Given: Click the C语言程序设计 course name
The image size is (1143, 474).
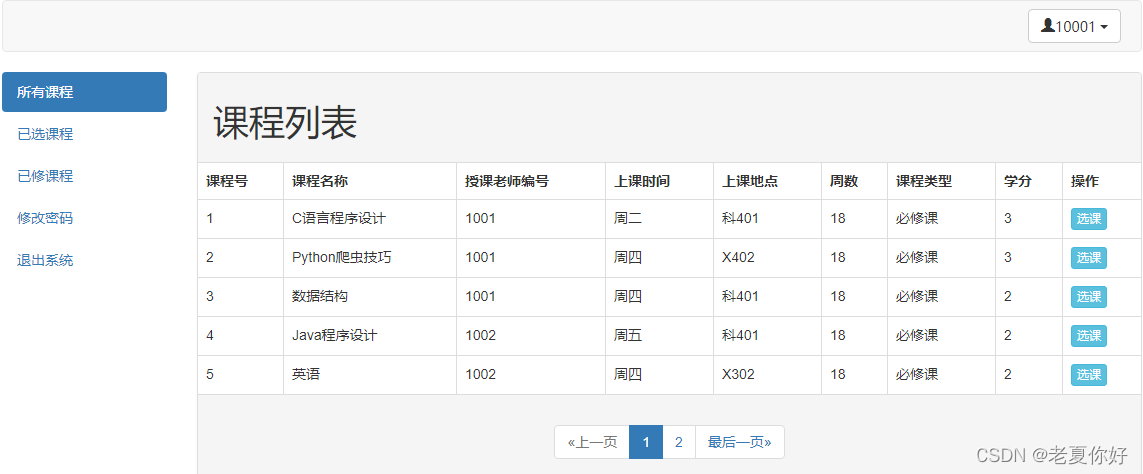Looking at the screenshot, I should 339,218.
